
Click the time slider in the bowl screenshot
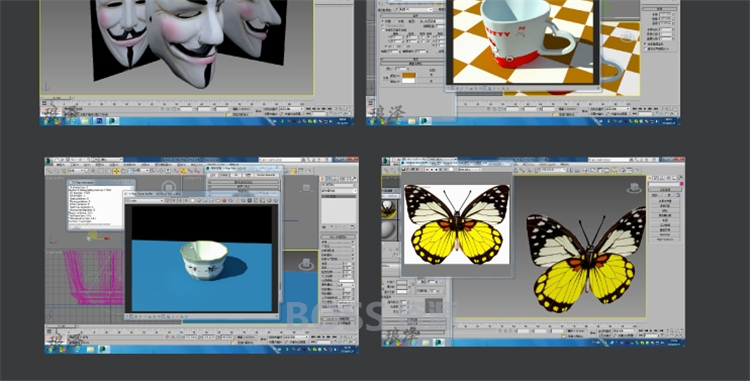(x=60, y=327)
